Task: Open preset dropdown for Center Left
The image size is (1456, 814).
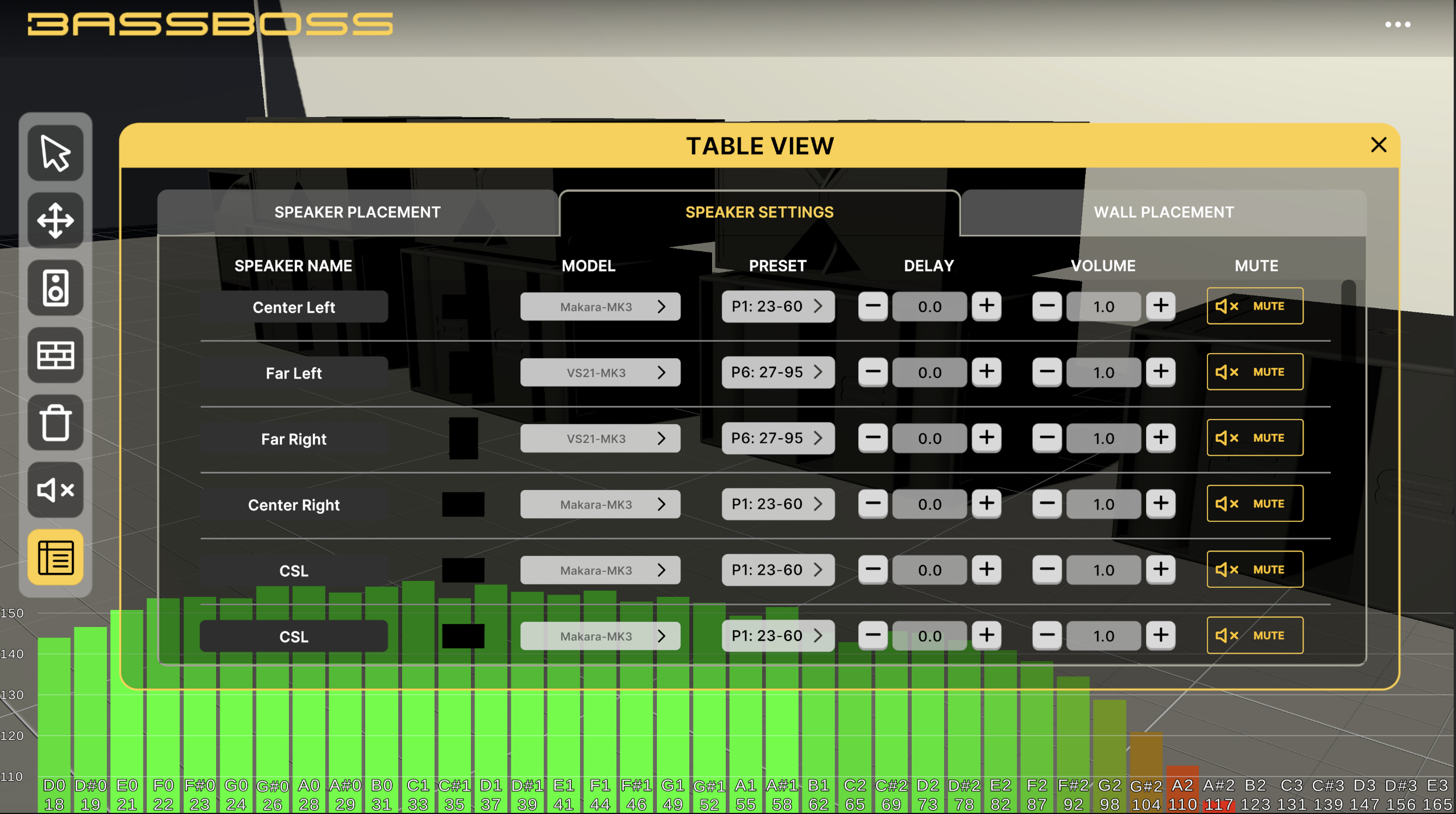Action: point(778,306)
